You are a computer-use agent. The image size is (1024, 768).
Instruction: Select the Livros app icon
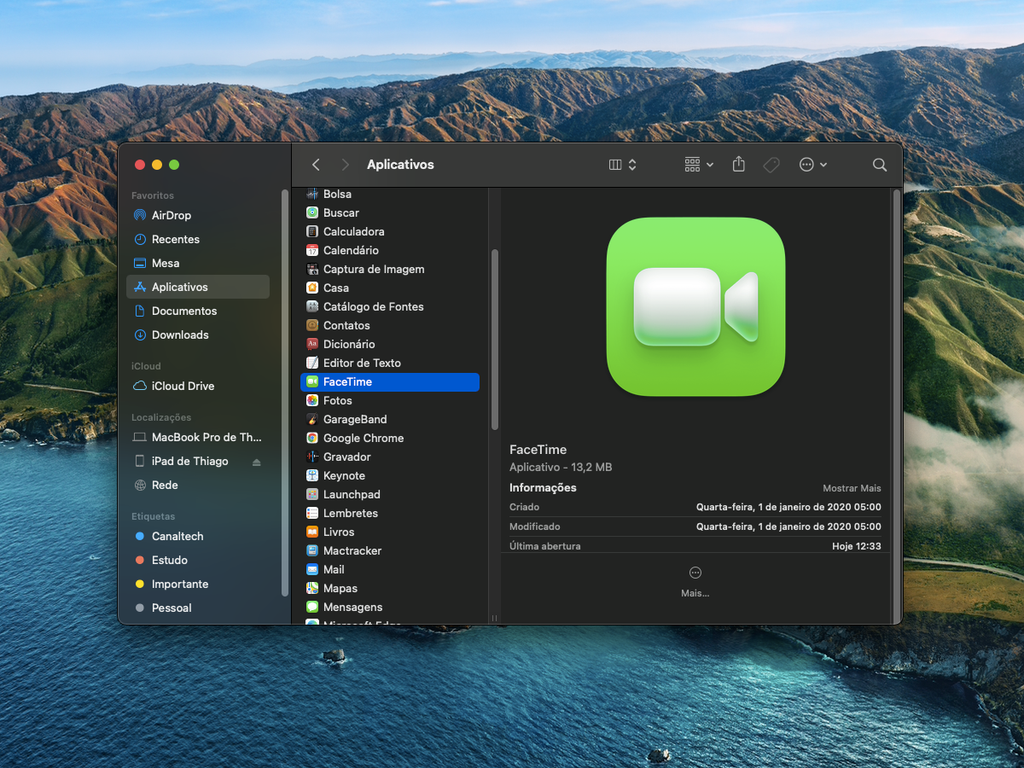pyautogui.click(x=312, y=532)
